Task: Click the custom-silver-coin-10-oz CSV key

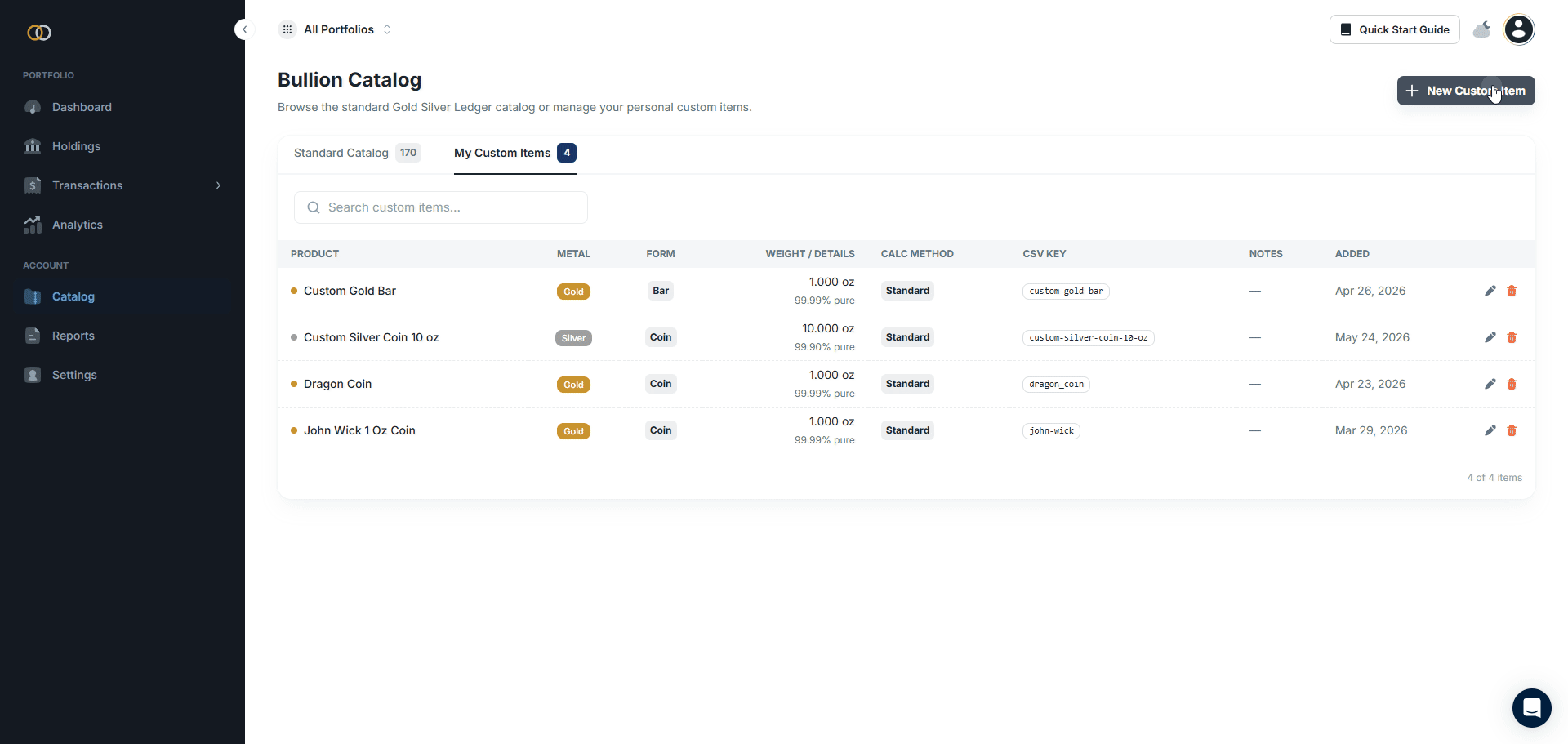Action: click(1089, 338)
